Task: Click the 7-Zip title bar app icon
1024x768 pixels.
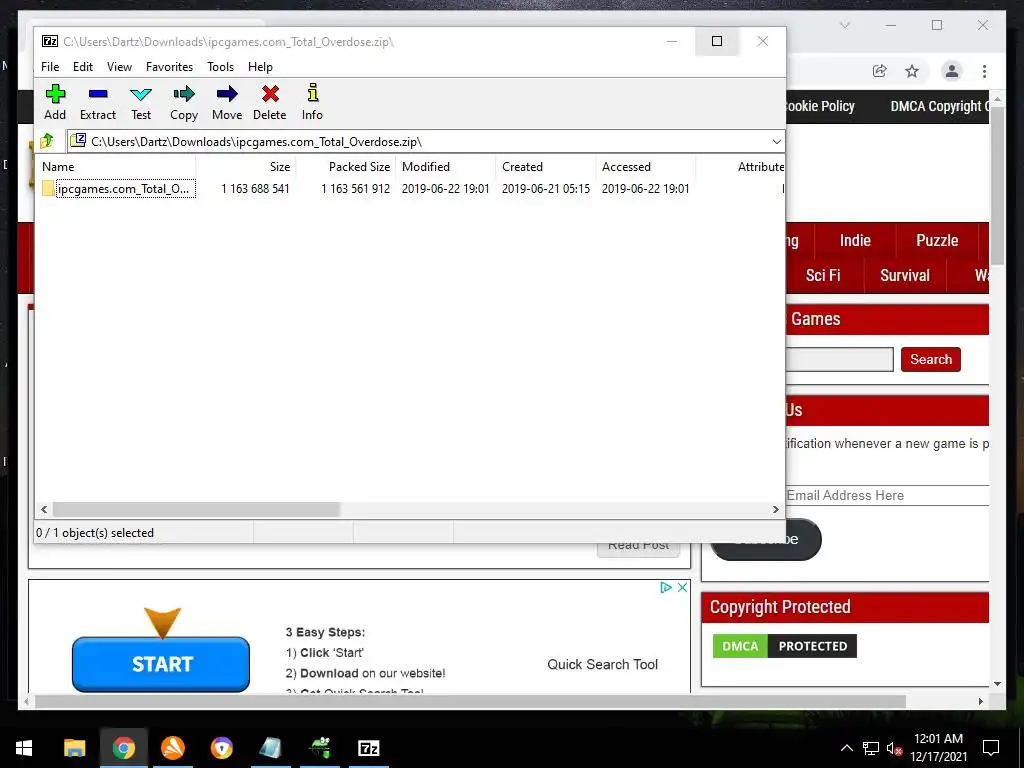Action: pyautogui.click(x=50, y=41)
